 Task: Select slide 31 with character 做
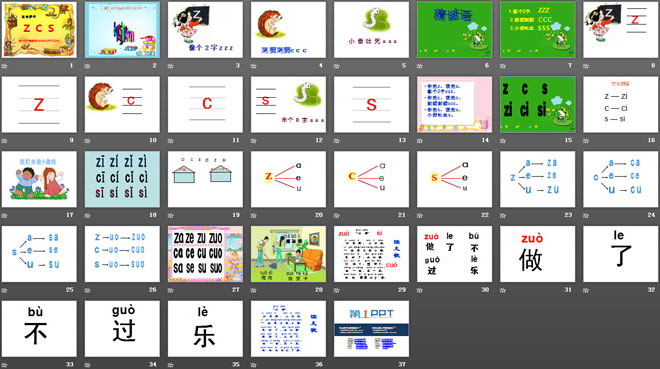point(538,254)
